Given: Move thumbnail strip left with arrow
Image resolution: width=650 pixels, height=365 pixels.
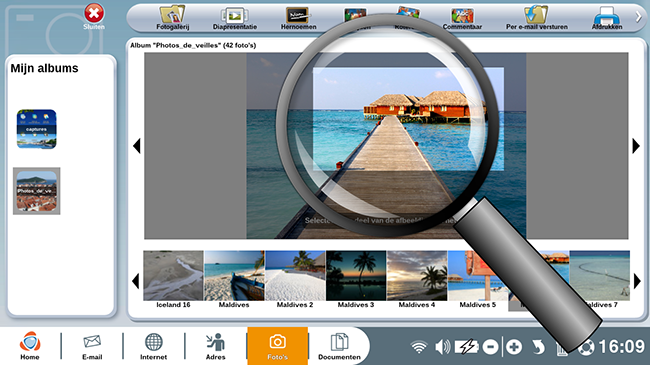Looking at the screenshot, I should click(x=136, y=281).
